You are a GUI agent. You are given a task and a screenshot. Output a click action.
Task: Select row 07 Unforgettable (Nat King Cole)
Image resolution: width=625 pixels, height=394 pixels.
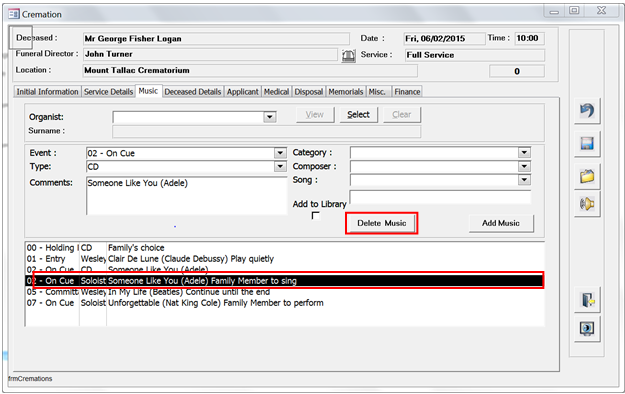coord(285,303)
